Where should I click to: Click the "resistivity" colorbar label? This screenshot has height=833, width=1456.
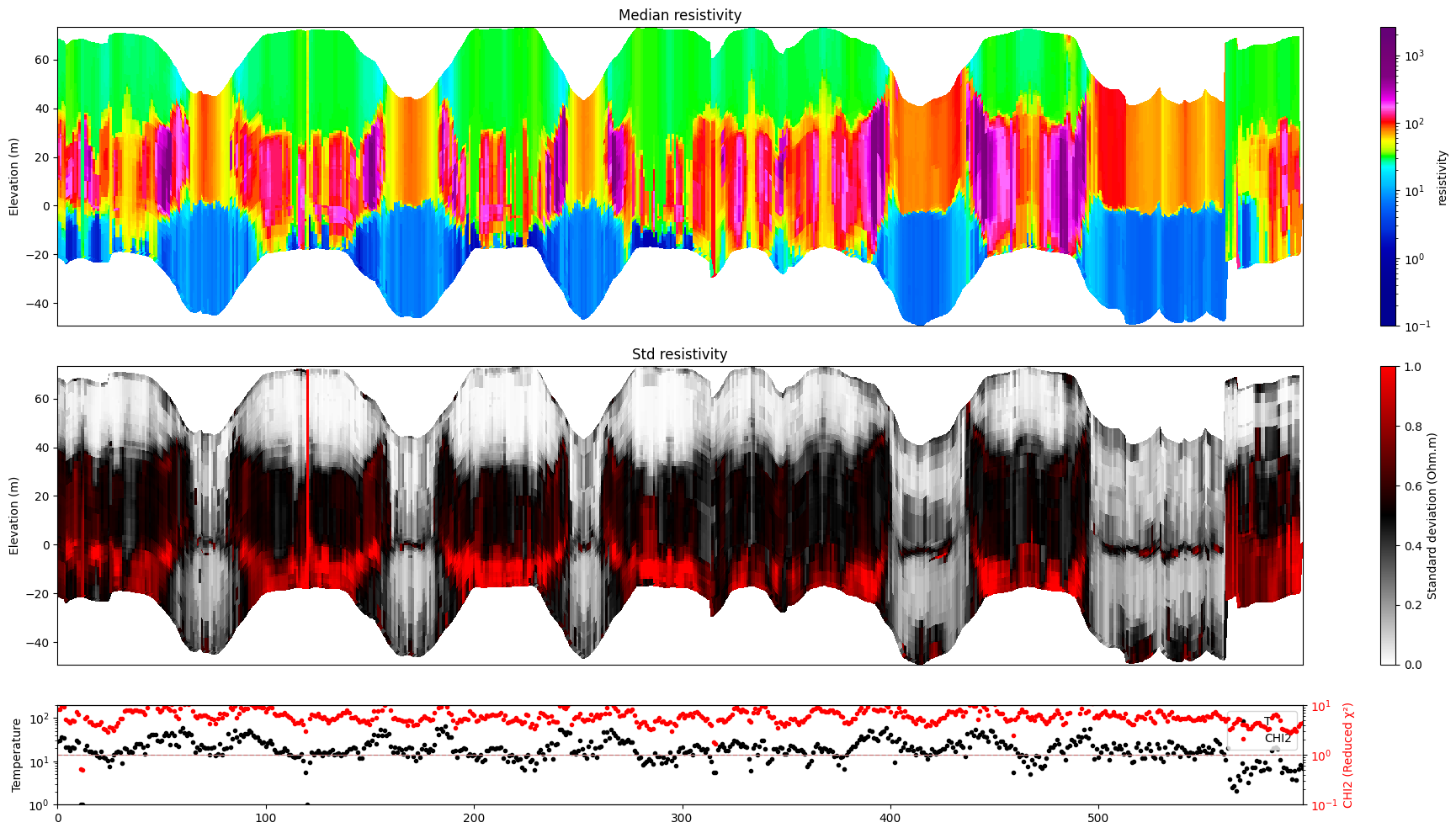1442,177
